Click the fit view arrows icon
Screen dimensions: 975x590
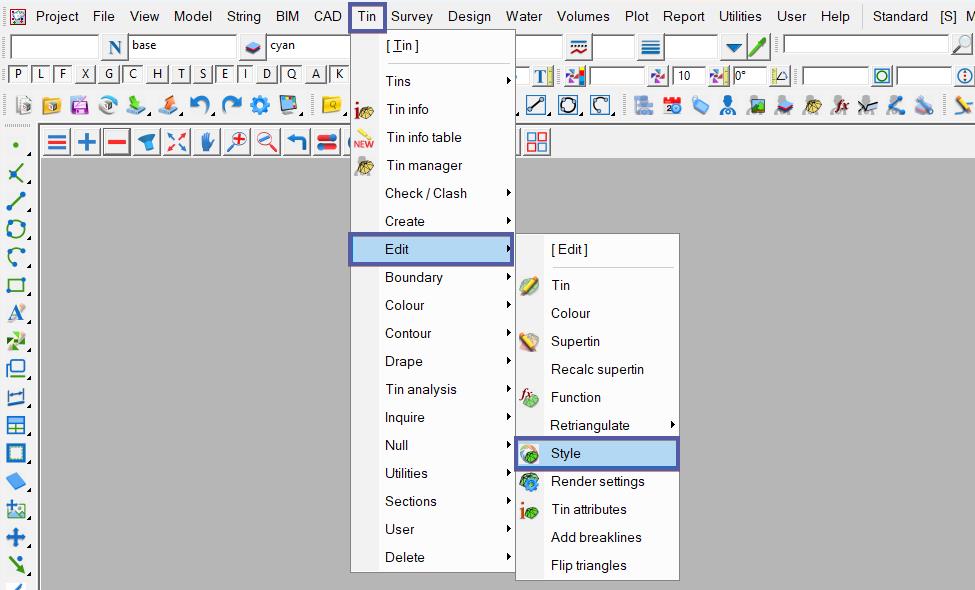(177, 142)
